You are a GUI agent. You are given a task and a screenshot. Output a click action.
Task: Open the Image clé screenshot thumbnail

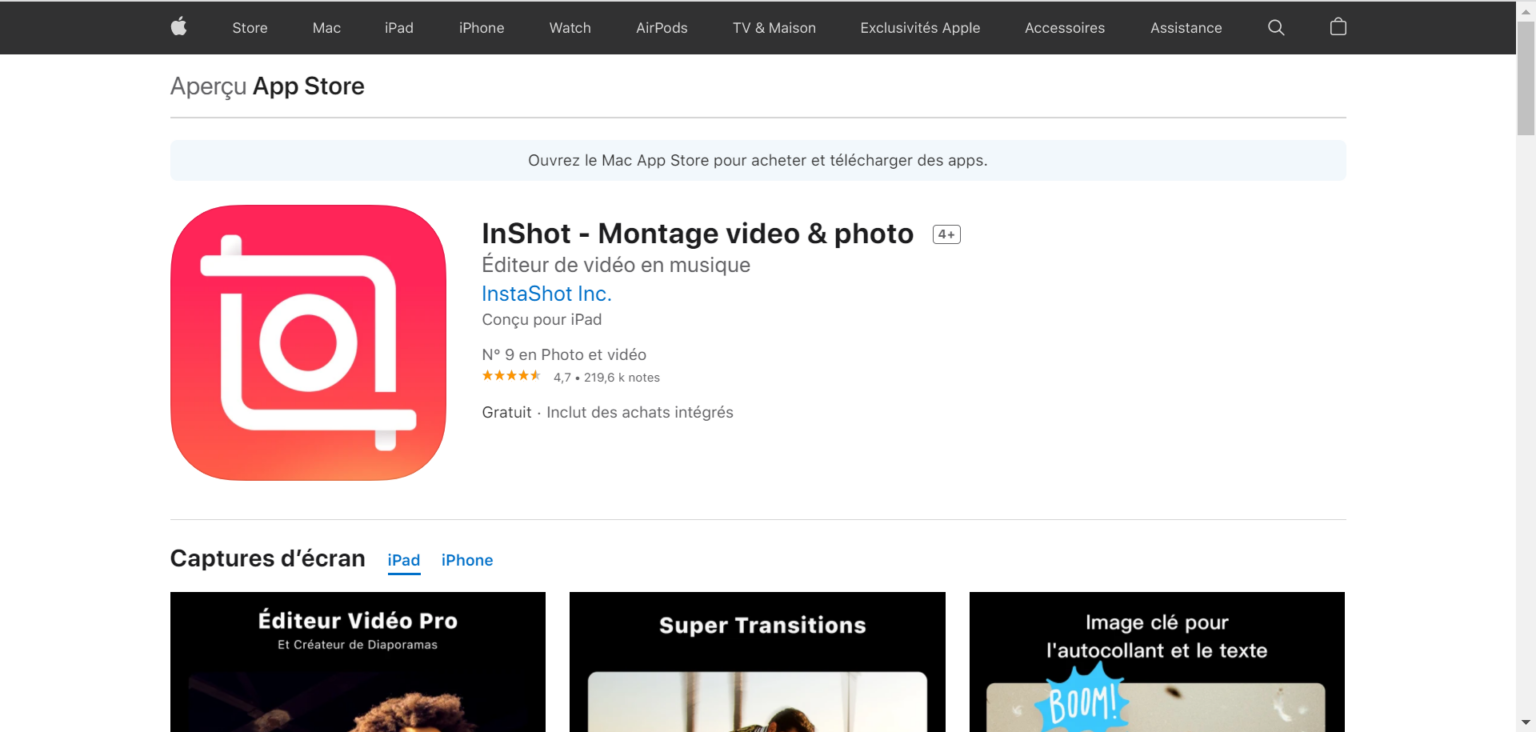tap(1157, 662)
